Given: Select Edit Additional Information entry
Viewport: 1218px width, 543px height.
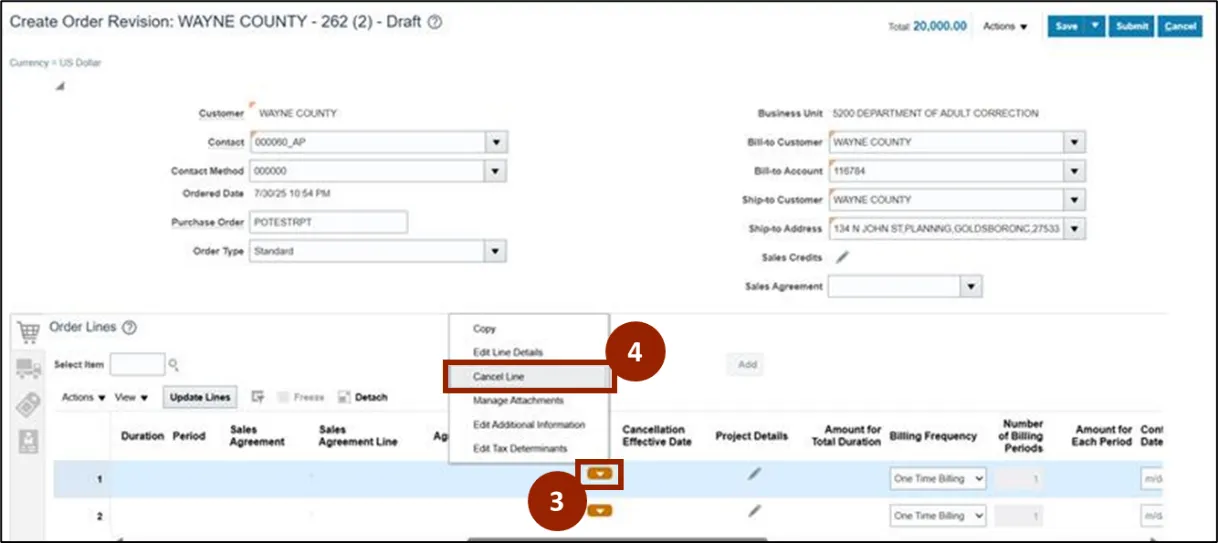Looking at the screenshot, I should pyautogui.click(x=528, y=425).
